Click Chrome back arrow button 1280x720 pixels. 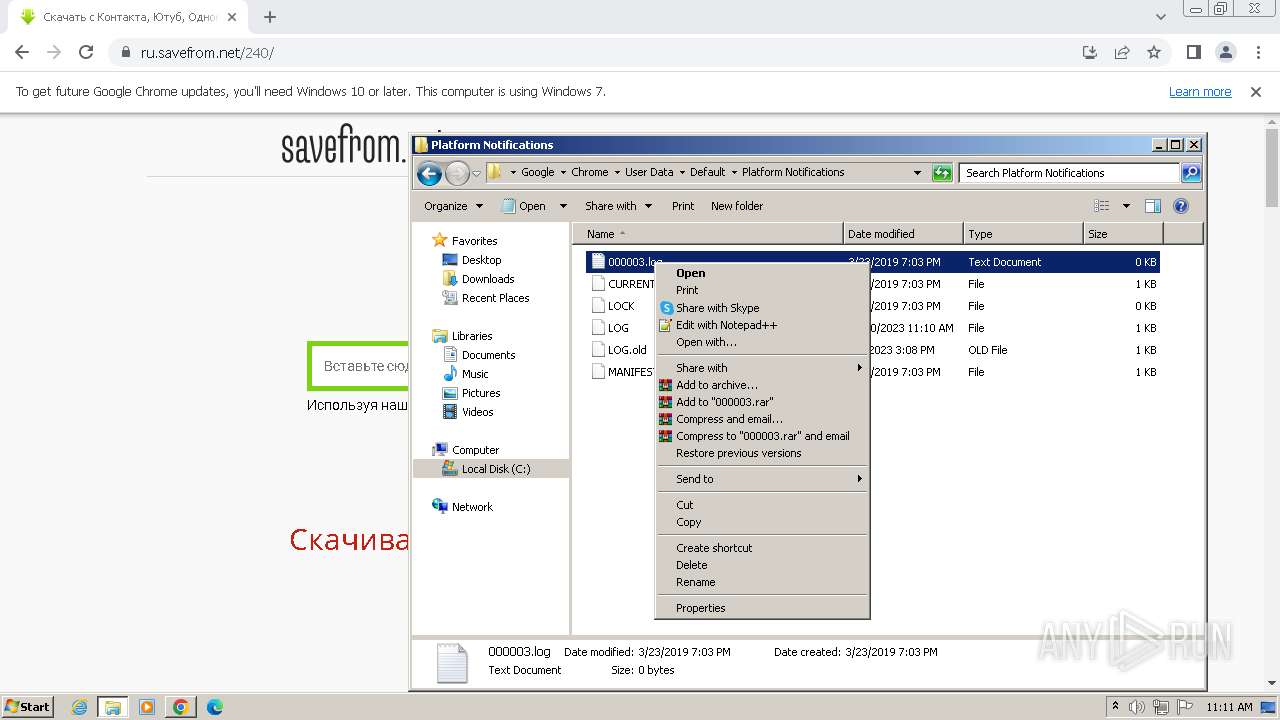coord(22,52)
